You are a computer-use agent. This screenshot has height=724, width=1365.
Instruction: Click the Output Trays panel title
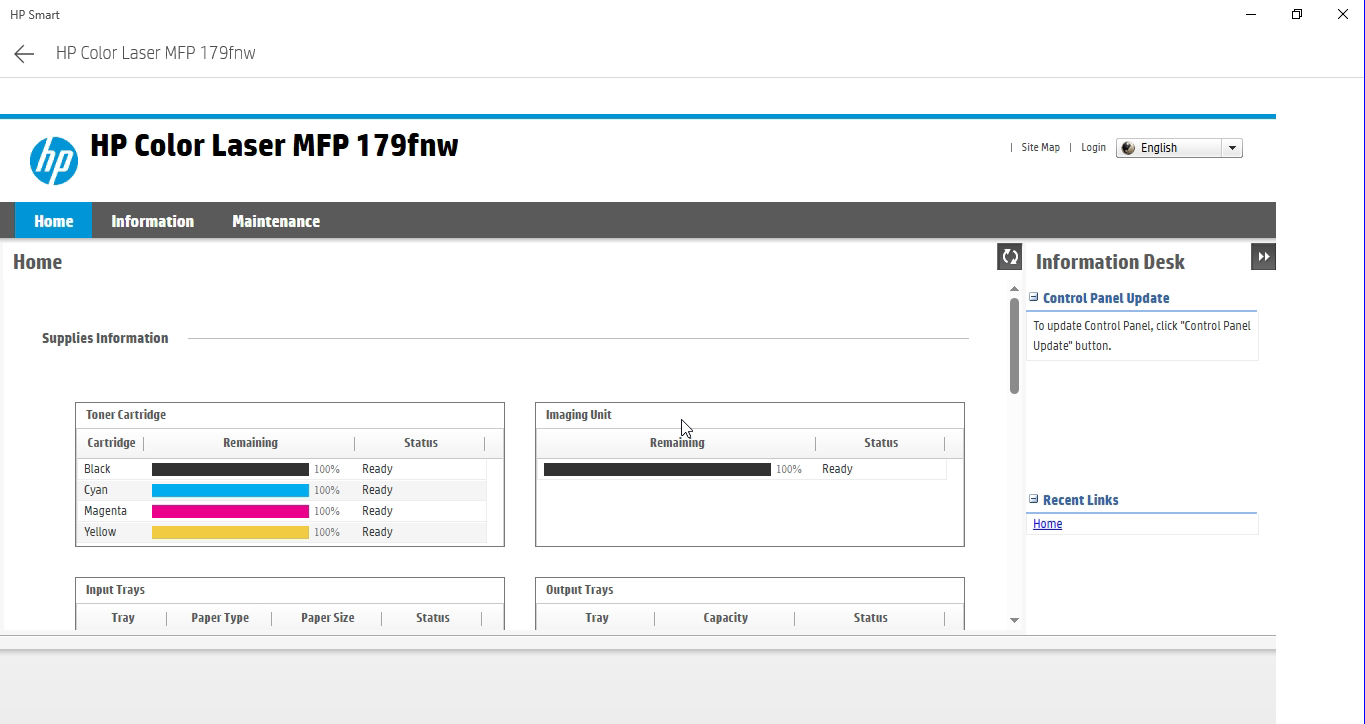[x=579, y=590]
